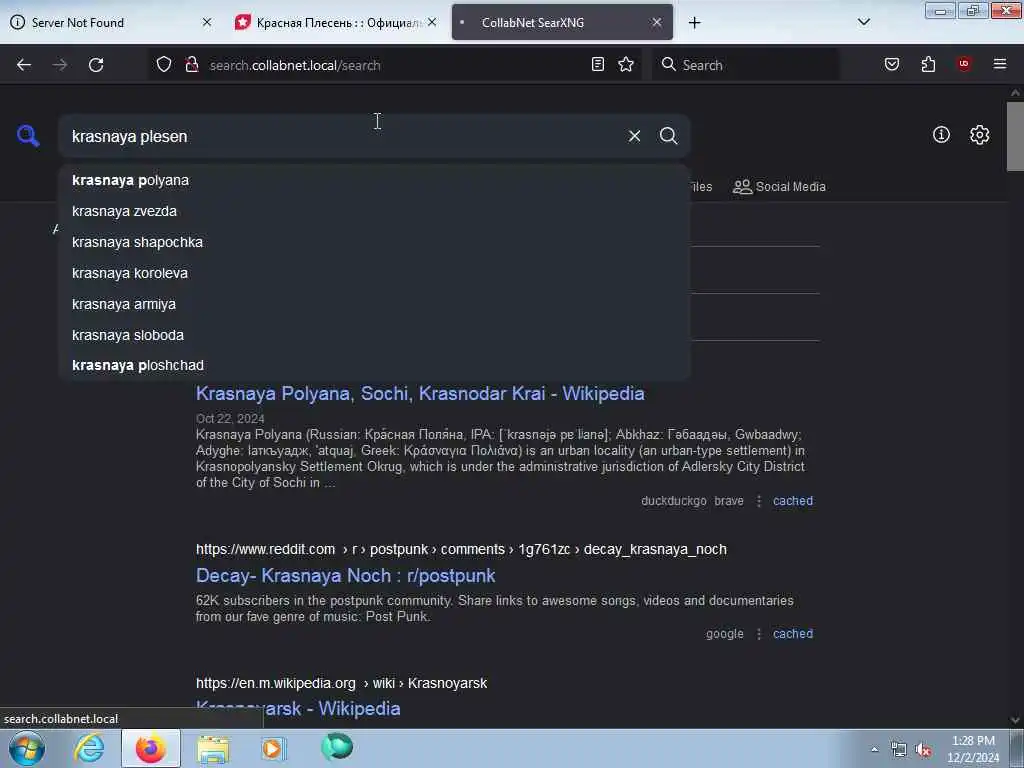Choose suggestion krasnaya ploshchad
Viewport: 1024px width, 768px height.
click(x=374, y=365)
